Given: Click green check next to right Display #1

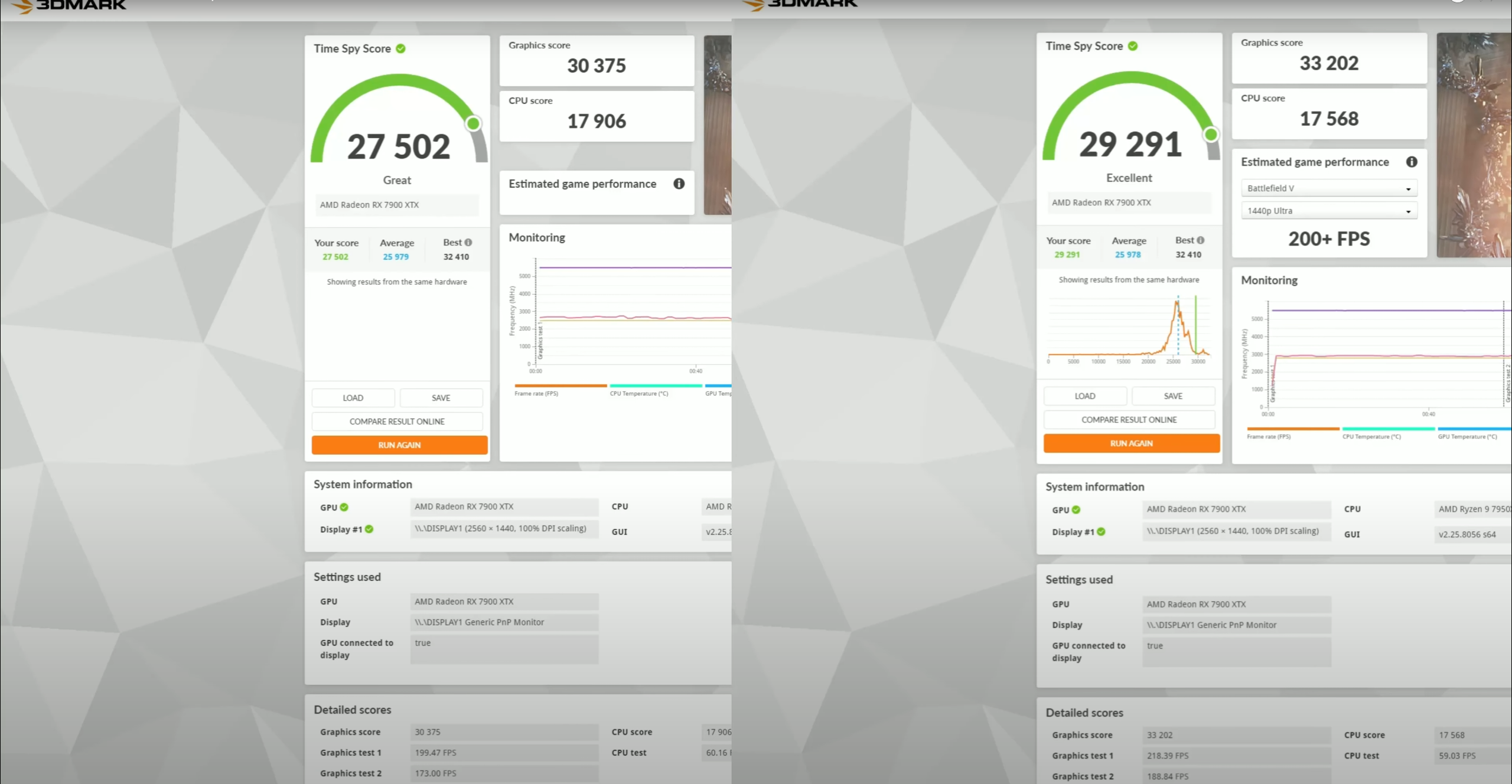Looking at the screenshot, I should pyautogui.click(x=1101, y=532).
